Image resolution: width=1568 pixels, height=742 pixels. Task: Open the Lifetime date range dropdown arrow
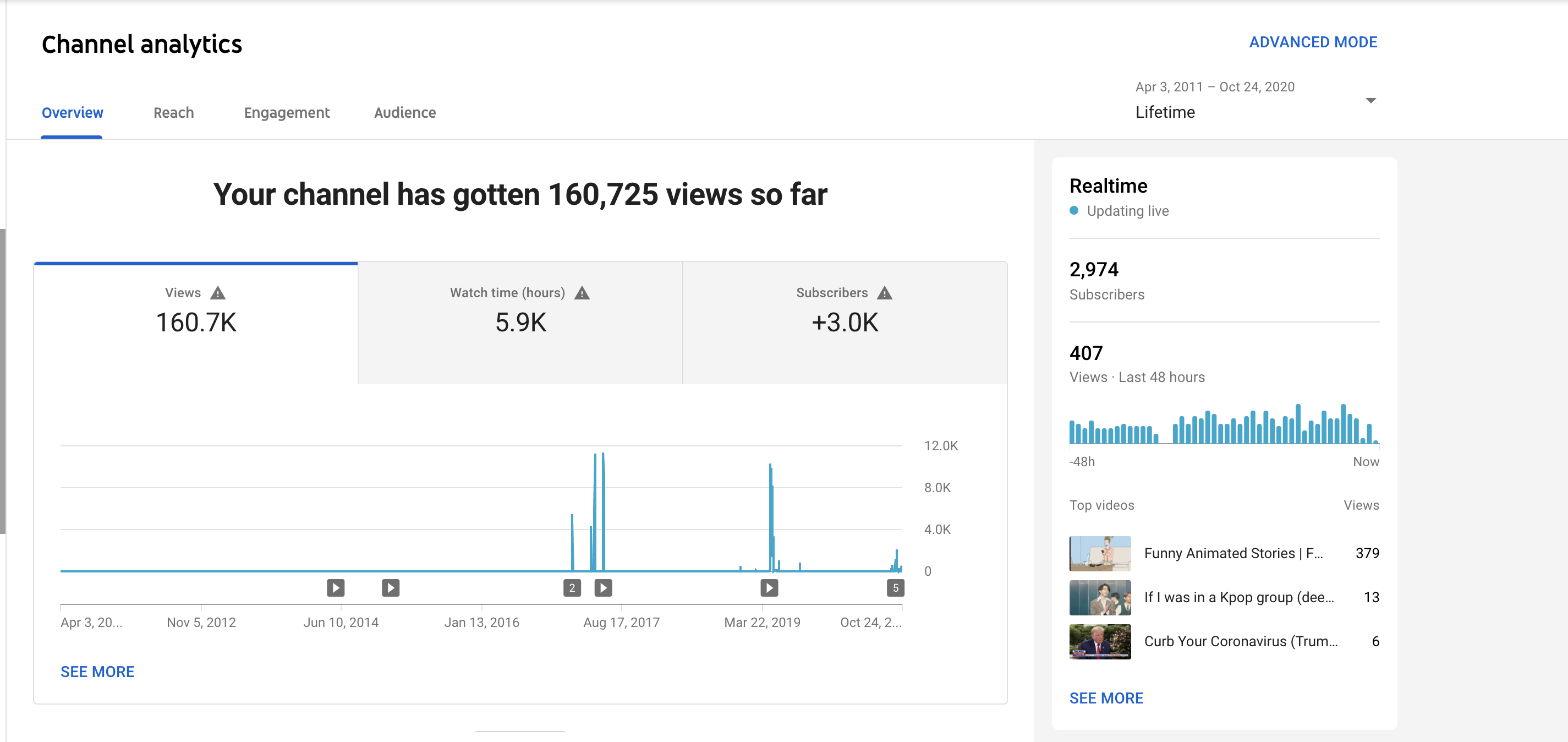1370,101
